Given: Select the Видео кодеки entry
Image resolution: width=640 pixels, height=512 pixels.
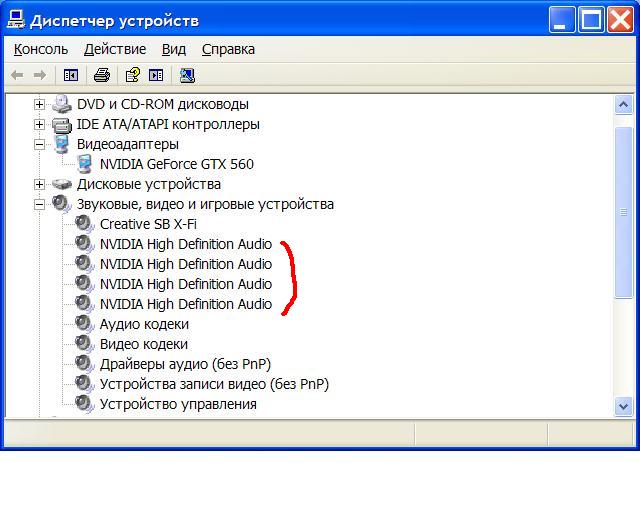Looking at the screenshot, I should coord(144,344).
